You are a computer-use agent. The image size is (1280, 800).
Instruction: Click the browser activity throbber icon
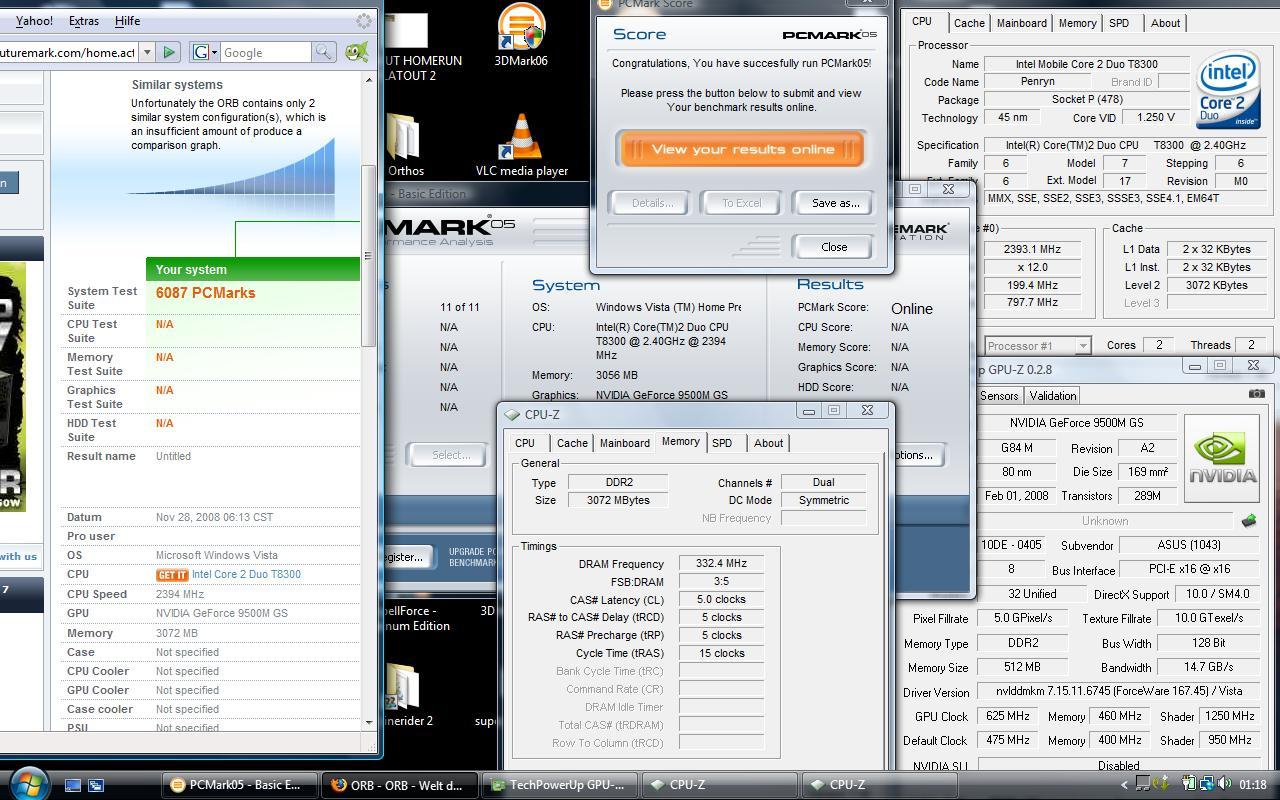pos(364,20)
